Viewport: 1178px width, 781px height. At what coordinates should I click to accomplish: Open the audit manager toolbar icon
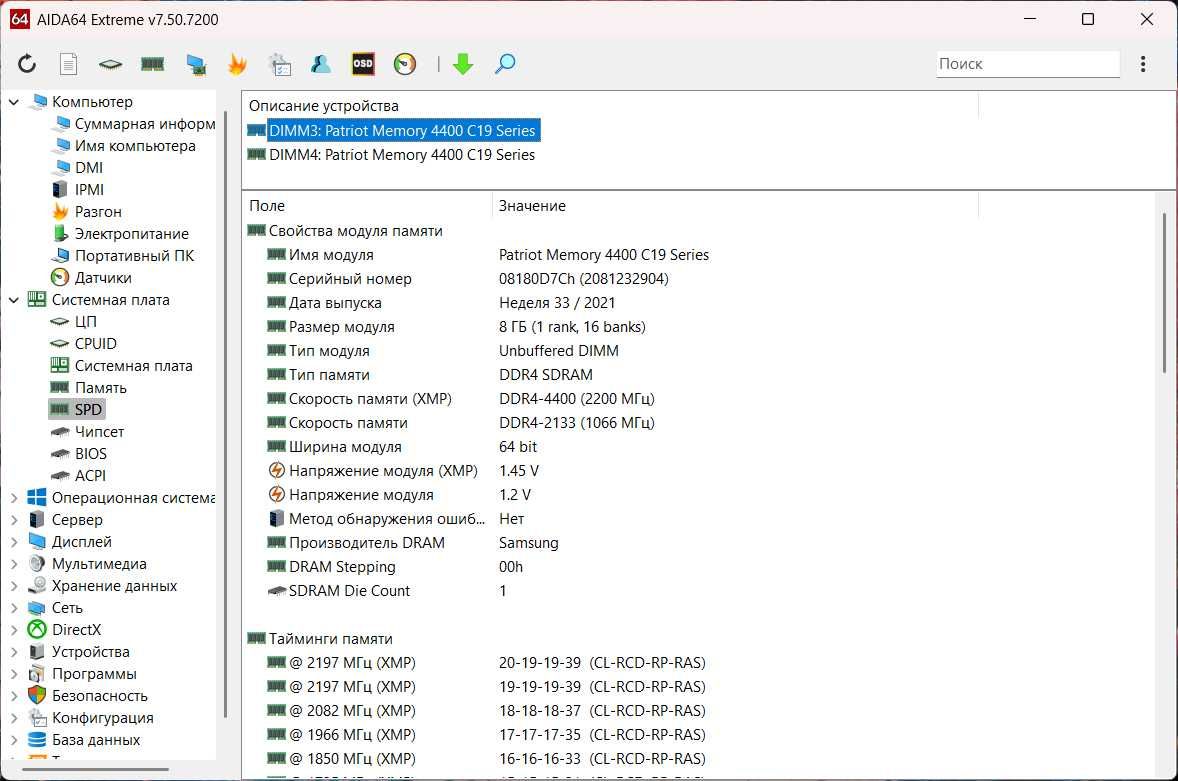point(279,65)
